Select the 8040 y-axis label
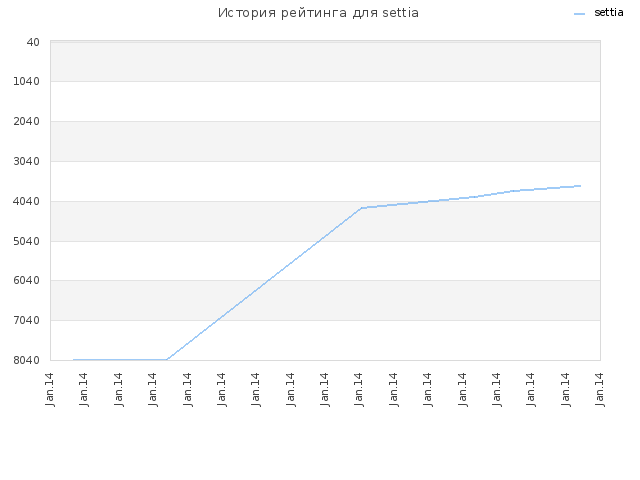Viewport: 640px width, 480px height. pyautogui.click(x=27, y=360)
